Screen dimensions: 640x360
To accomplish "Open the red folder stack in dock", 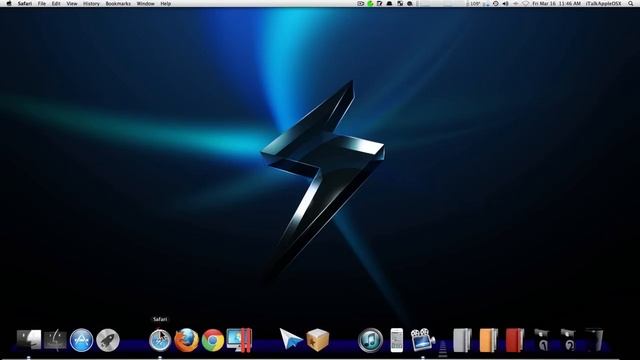I will pos(515,340).
